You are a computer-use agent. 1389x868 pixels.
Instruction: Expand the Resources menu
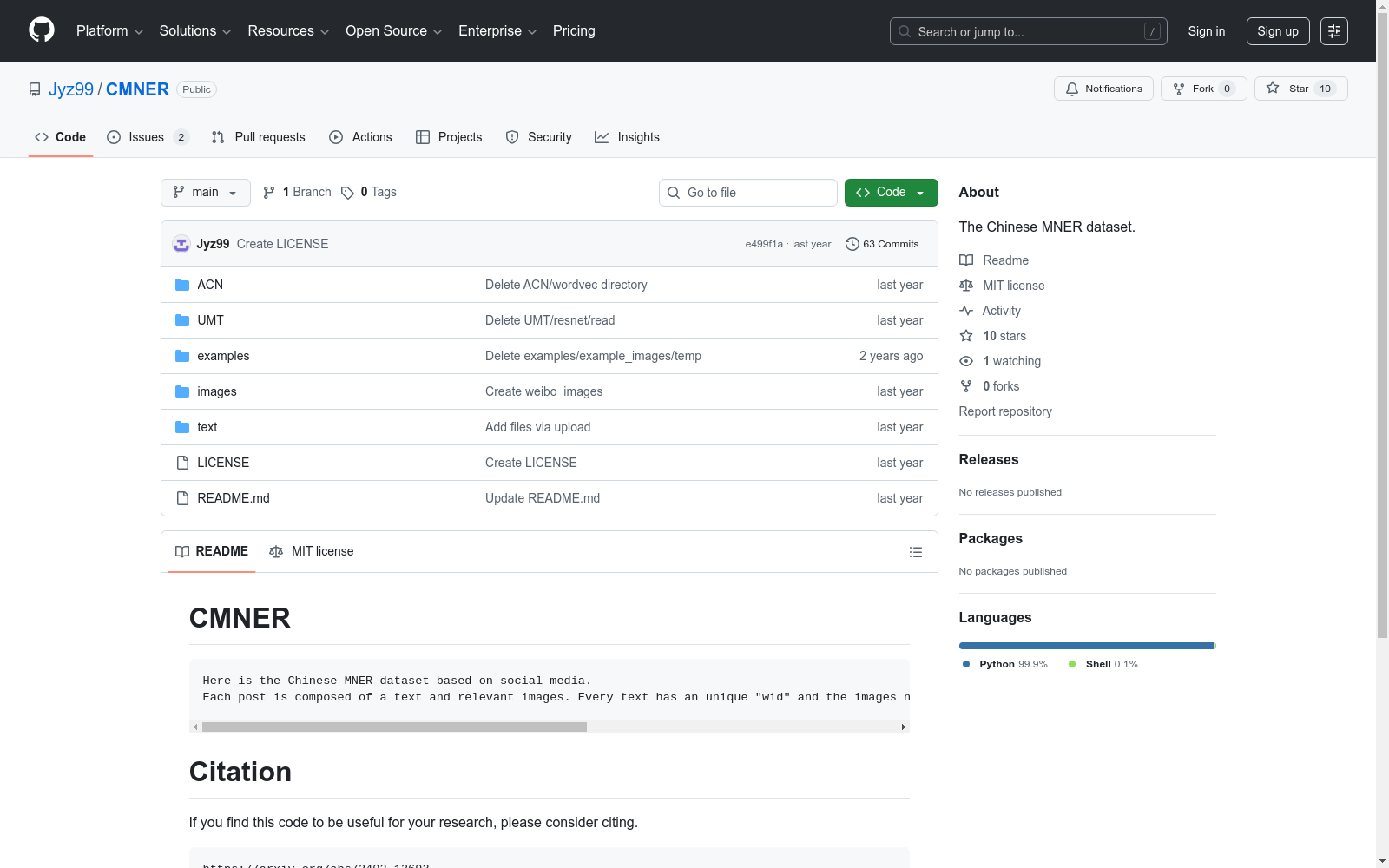(x=288, y=31)
